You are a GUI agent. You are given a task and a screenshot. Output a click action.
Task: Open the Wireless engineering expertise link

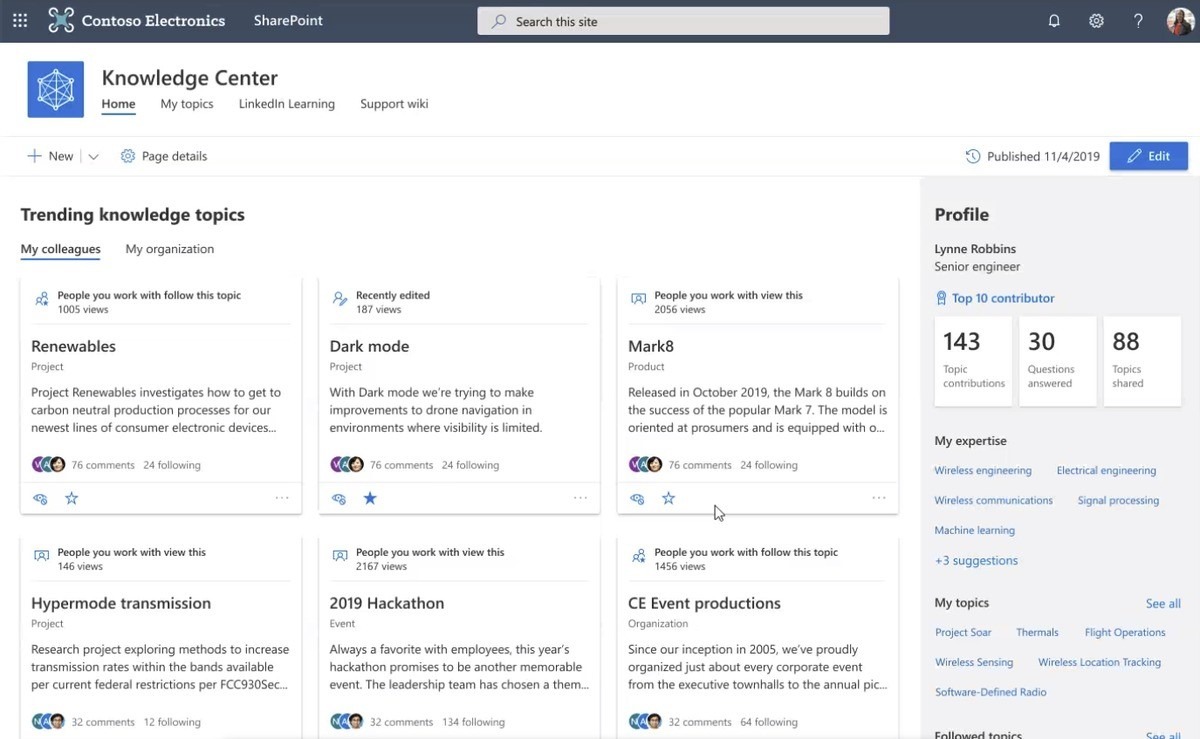pyautogui.click(x=982, y=471)
